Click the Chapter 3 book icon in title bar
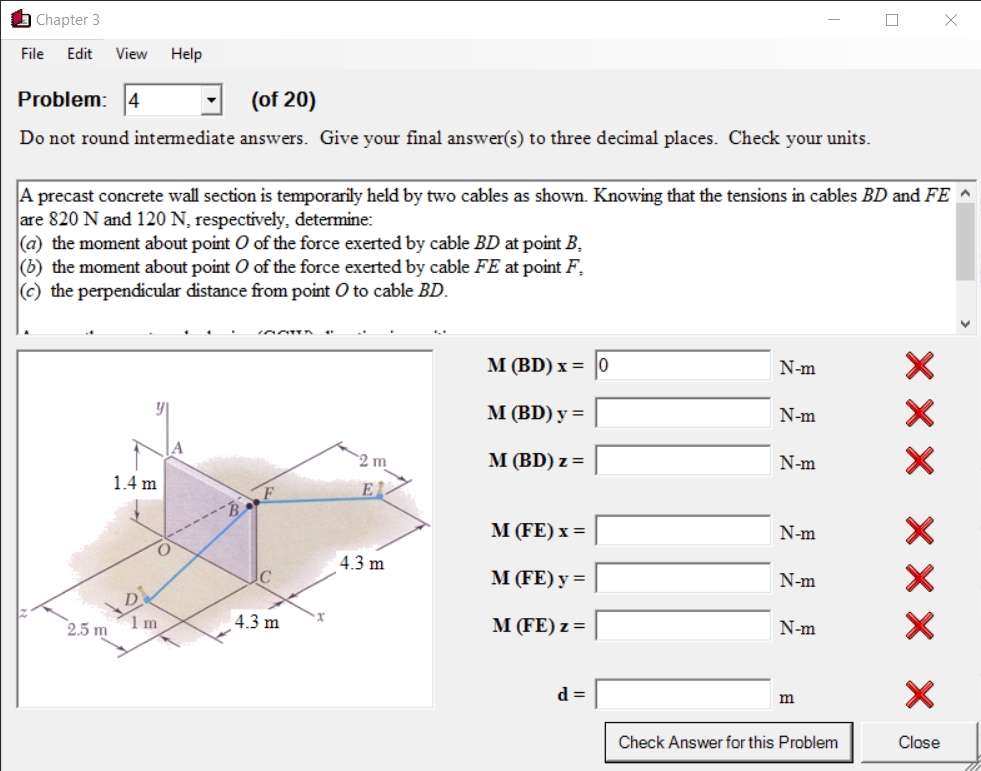 click(x=21, y=19)
